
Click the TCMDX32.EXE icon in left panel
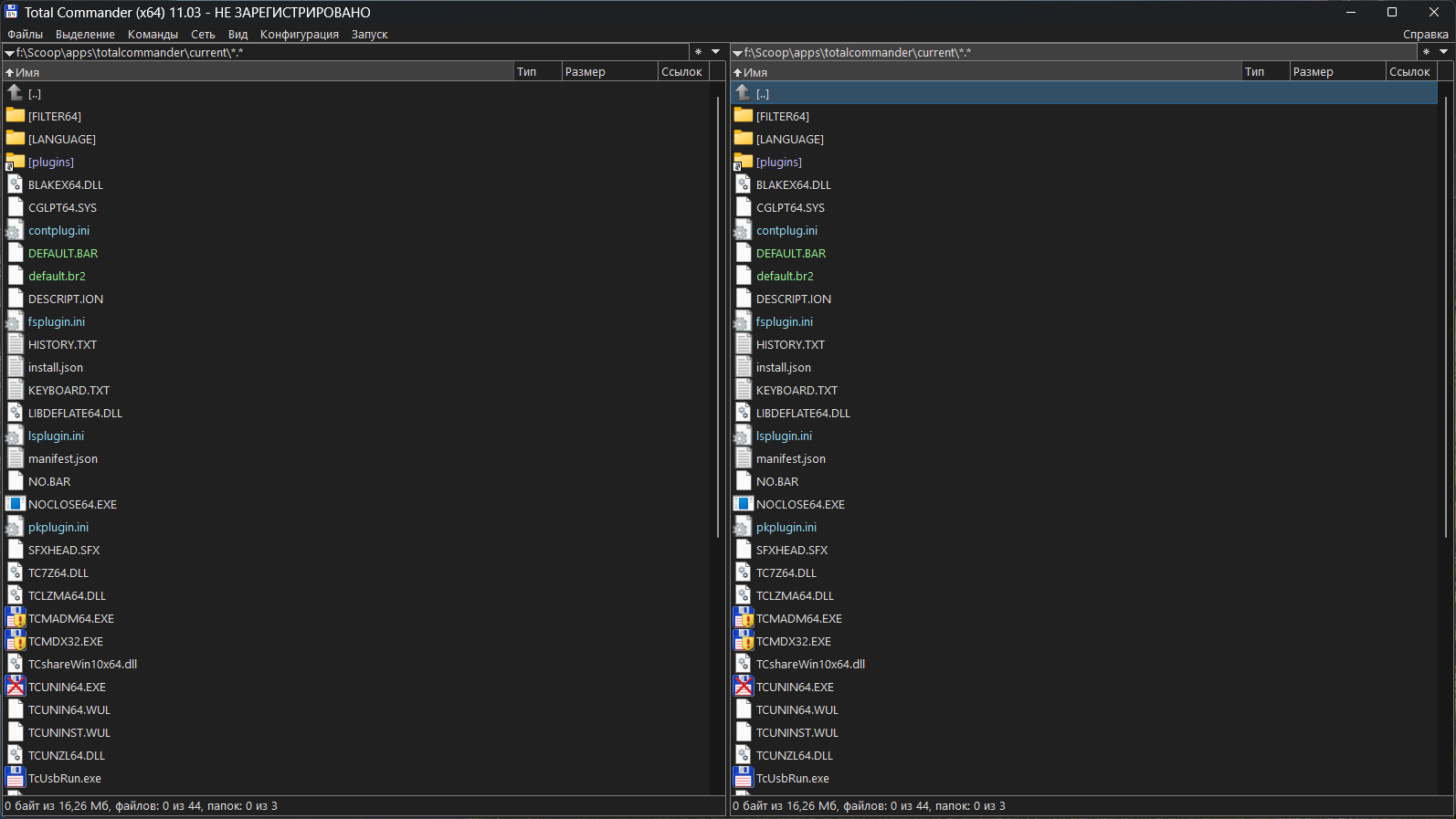[x=15, y=641]
